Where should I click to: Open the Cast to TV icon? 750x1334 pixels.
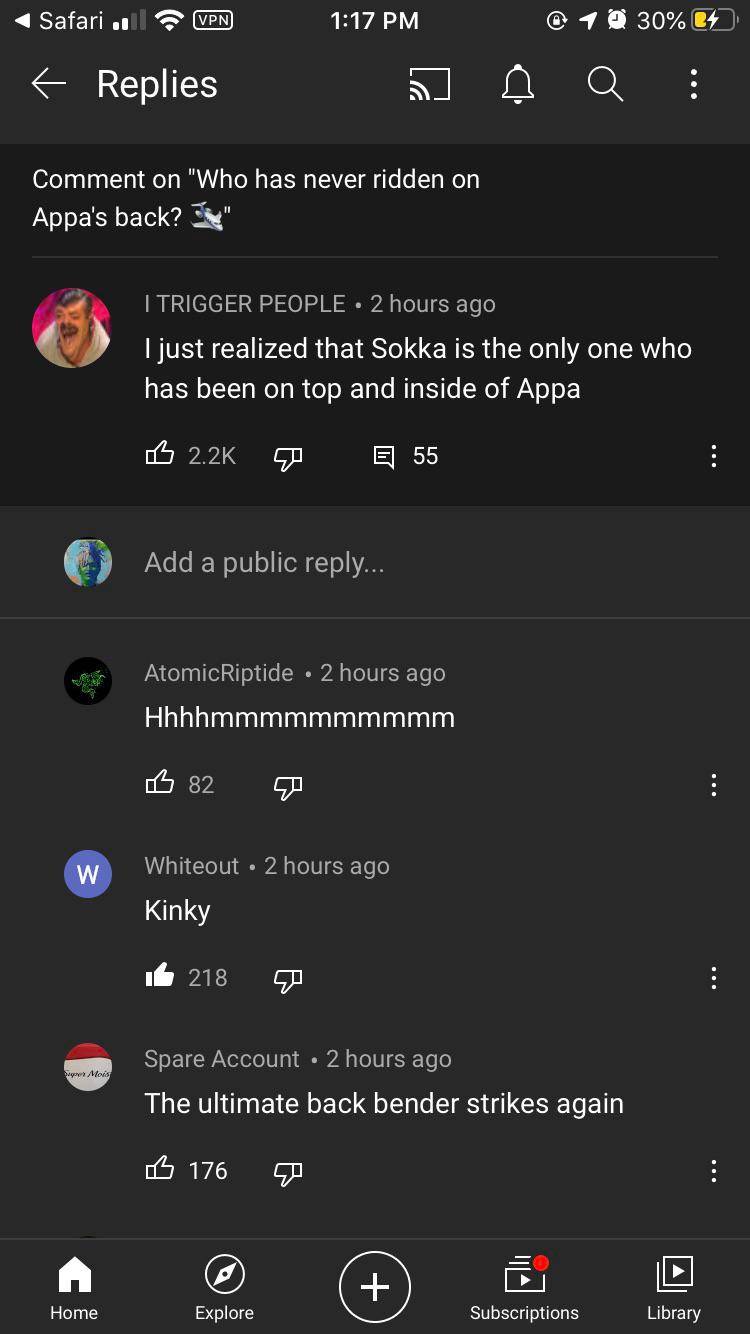pyautogui.click(x=429, y=85)
